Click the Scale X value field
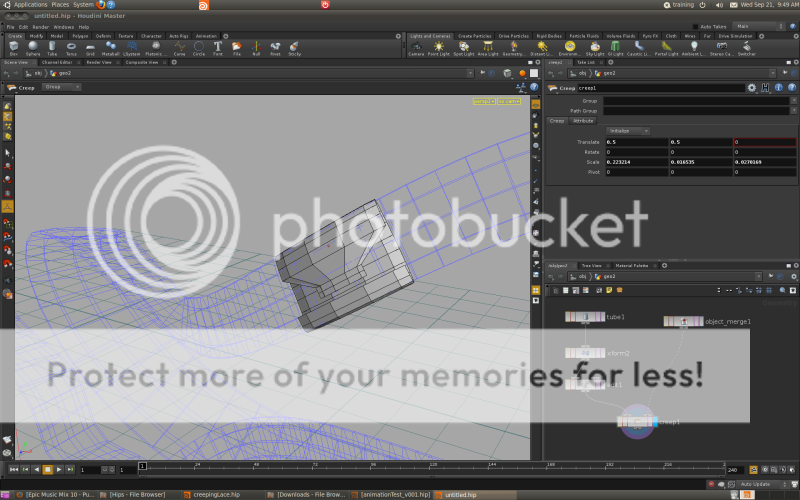The height and width of the screenshot is (500, 800). [x=636, y=162]
